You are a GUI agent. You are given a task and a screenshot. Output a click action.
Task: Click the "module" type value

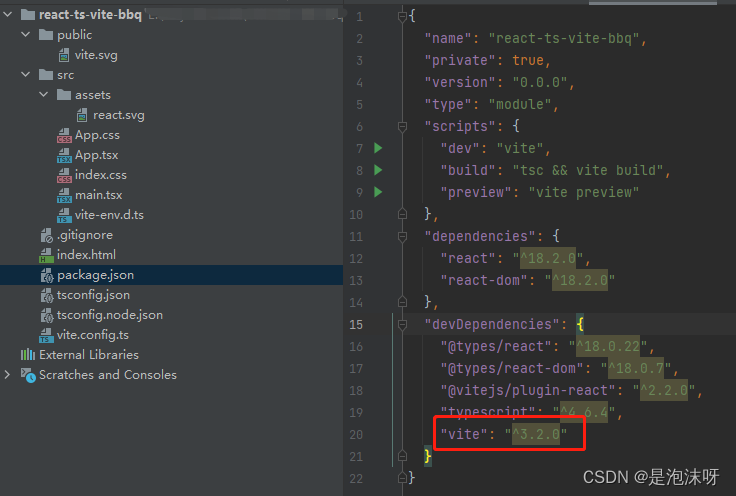[x=520, y=104]
